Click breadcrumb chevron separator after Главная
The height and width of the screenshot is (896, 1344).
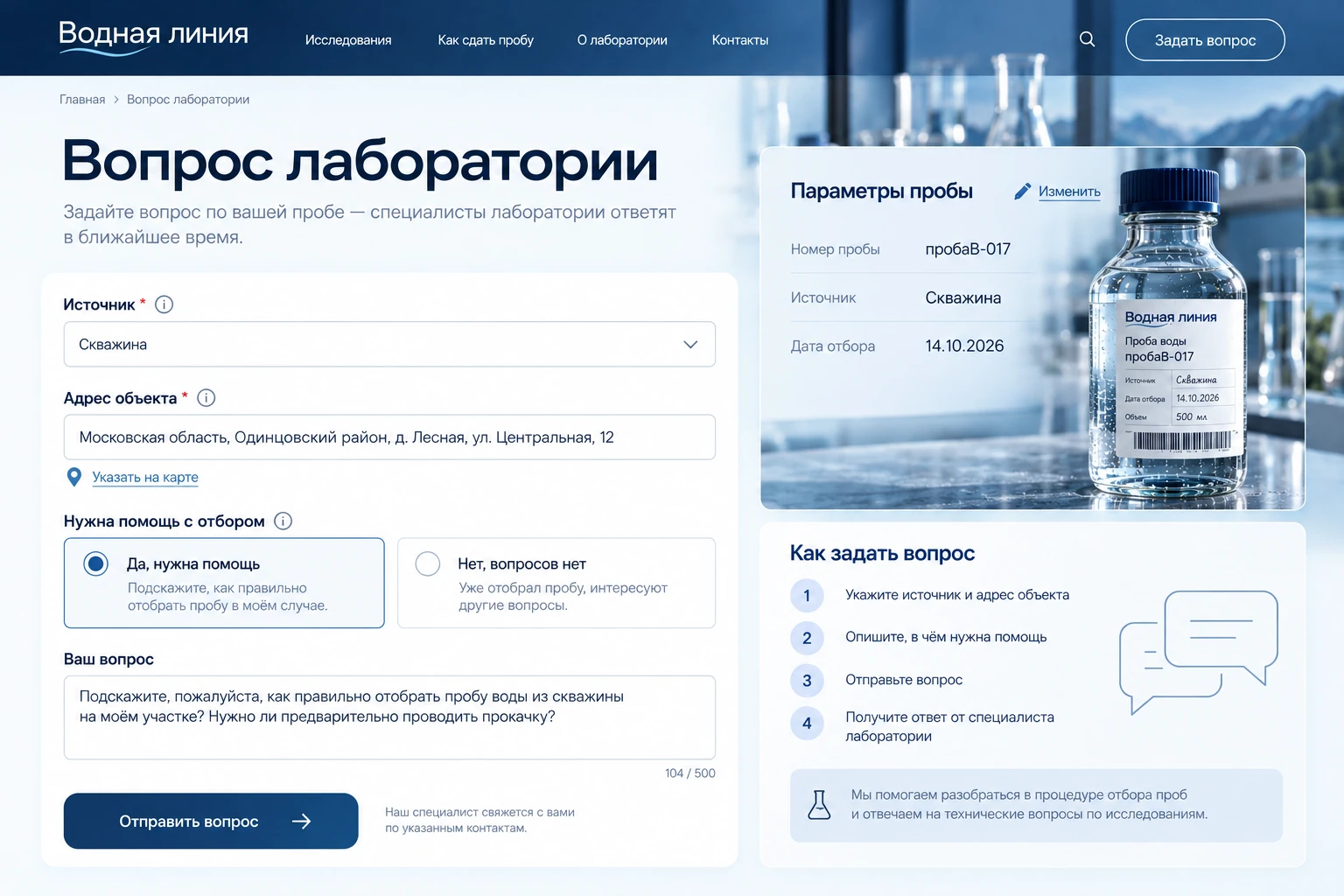(115, 100)
